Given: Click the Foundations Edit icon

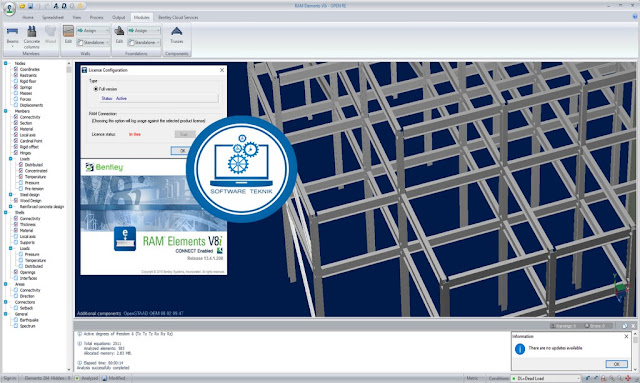Looking at the screenshot, I should pyautogui.click(x=119, y=34).
